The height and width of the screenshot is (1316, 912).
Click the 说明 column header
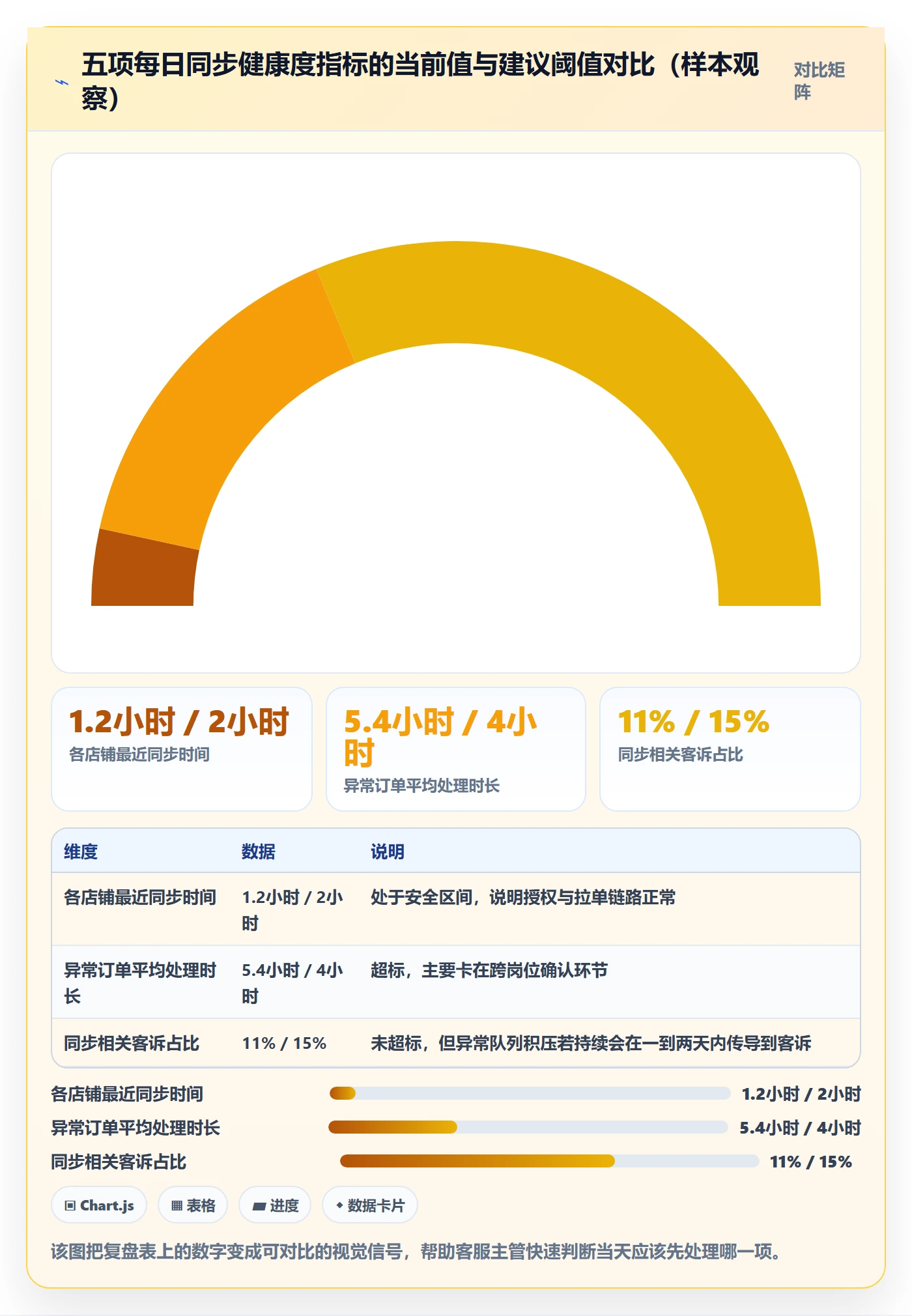click(x=388, y=851)
